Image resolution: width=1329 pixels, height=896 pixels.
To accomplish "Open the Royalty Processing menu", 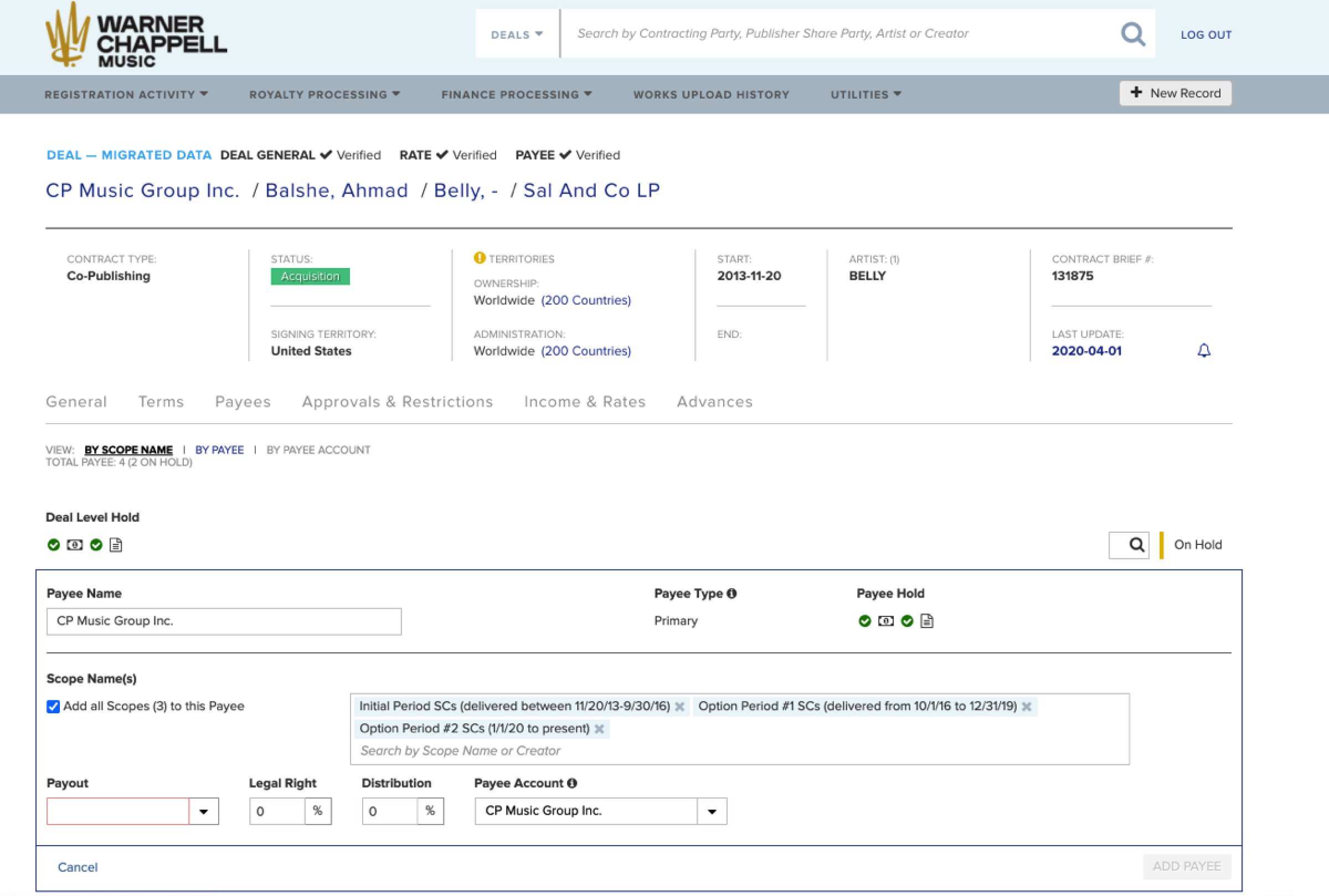I will 324,94.
